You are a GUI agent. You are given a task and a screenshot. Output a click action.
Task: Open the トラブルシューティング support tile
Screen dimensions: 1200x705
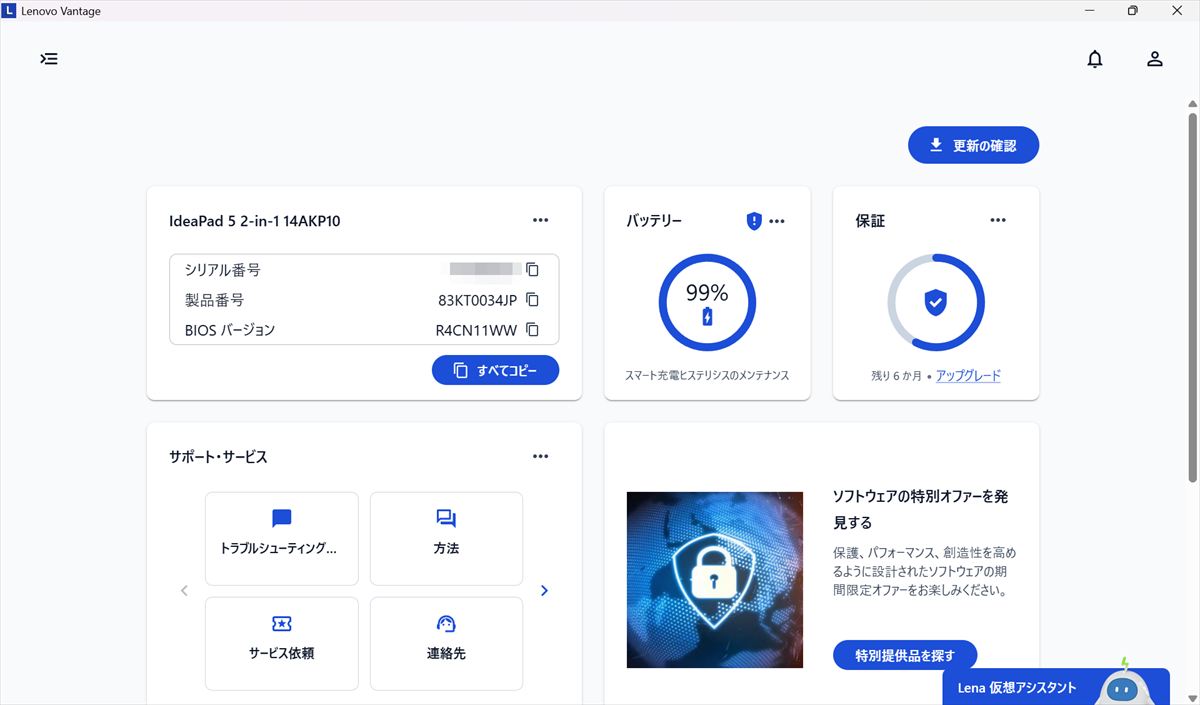(281, 538)
